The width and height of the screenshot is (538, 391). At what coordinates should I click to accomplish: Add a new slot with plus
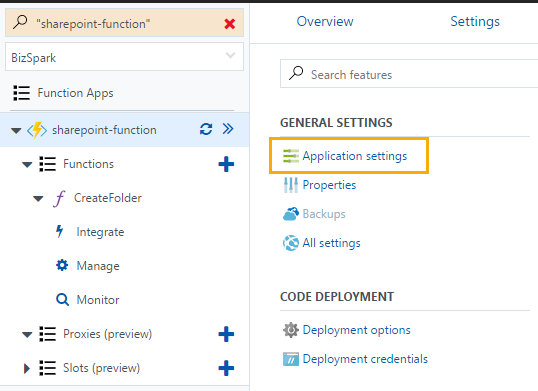click(x=226, y=368)
